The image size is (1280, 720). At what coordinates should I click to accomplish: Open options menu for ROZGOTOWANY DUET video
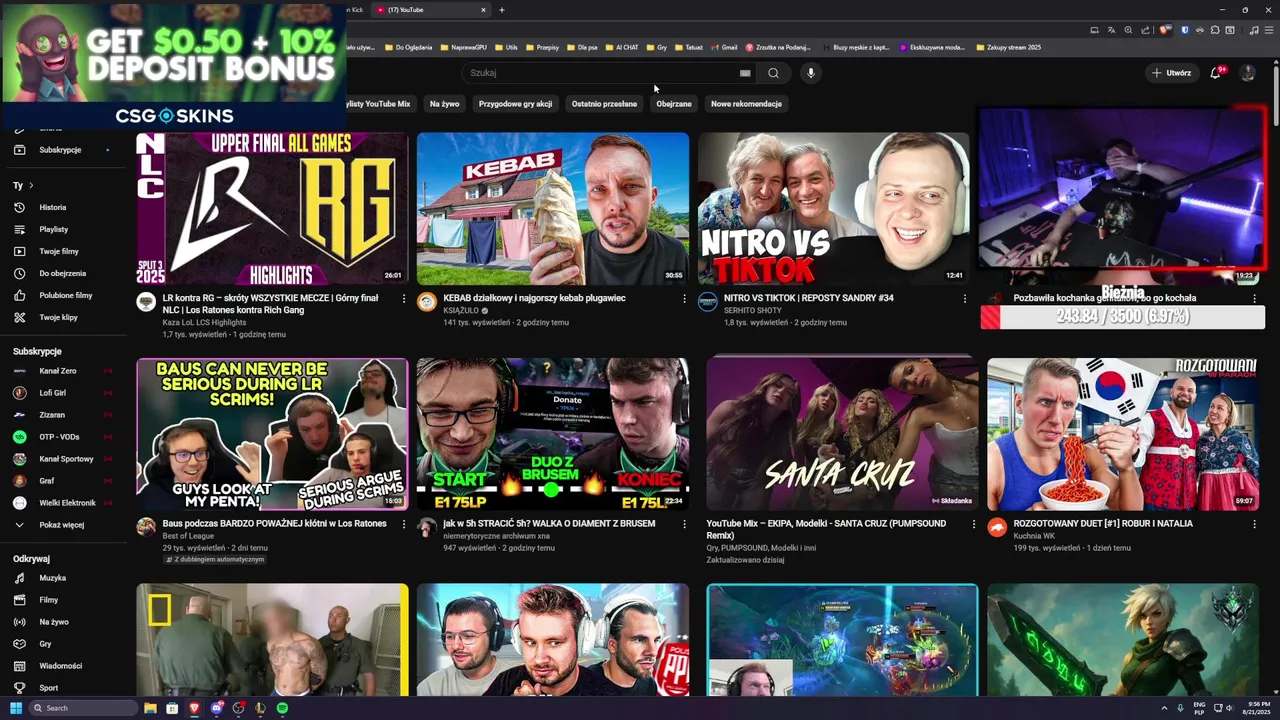(x=1254, y=524)
